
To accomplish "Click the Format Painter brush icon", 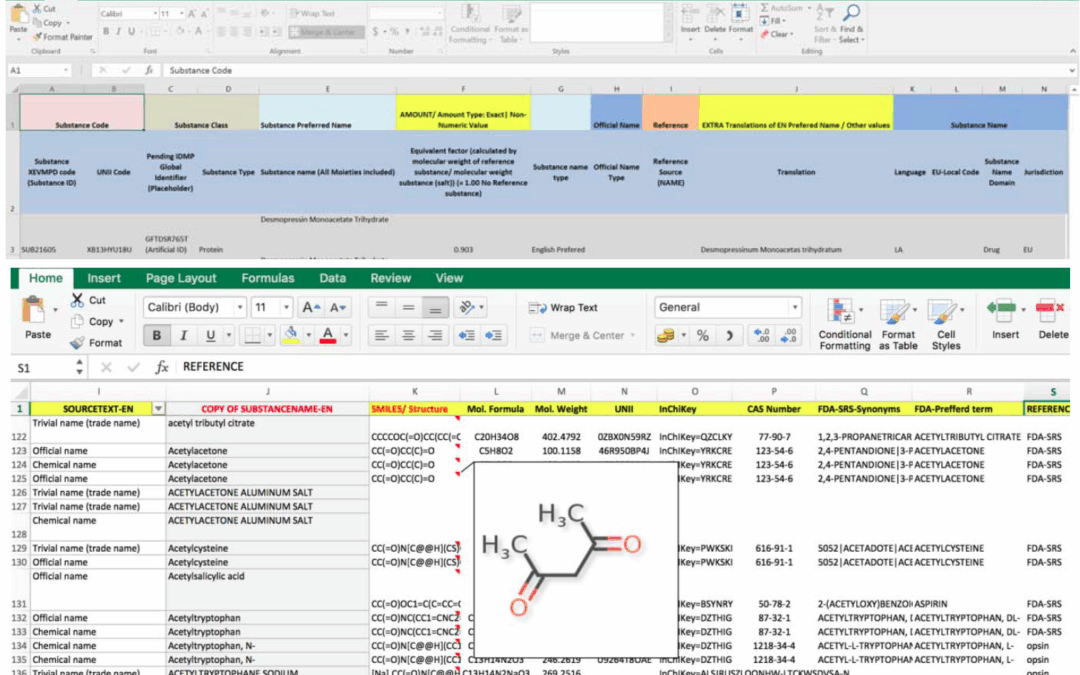I will [x=36, y=37].
